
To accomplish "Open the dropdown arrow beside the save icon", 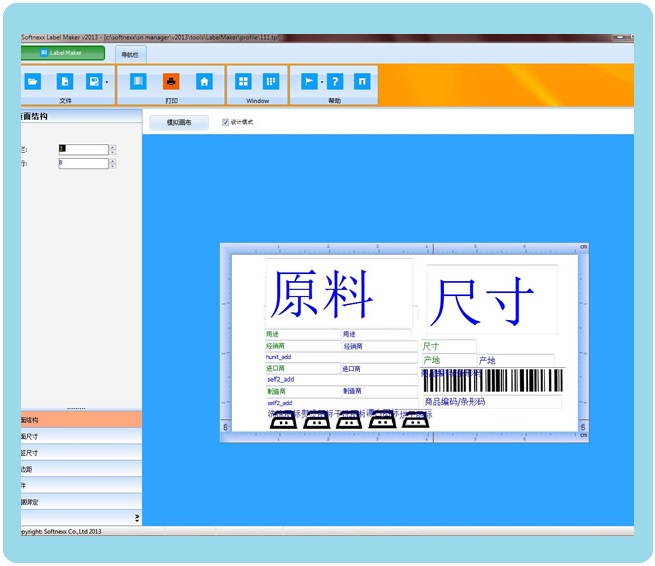I will click(107, 82).
